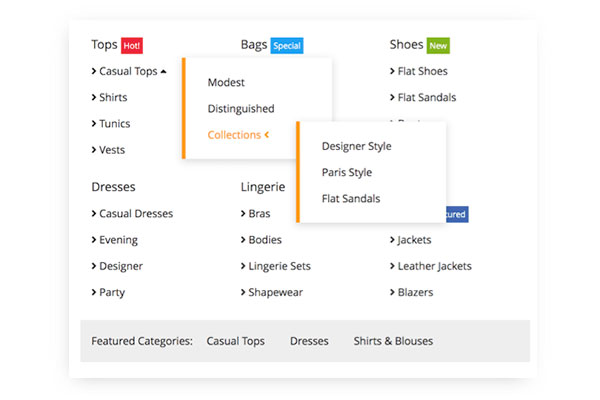600x400 pixels.
Task: Click the blue Special badge beside Bags
Action: pyautogui.click(x=286, y=45)
